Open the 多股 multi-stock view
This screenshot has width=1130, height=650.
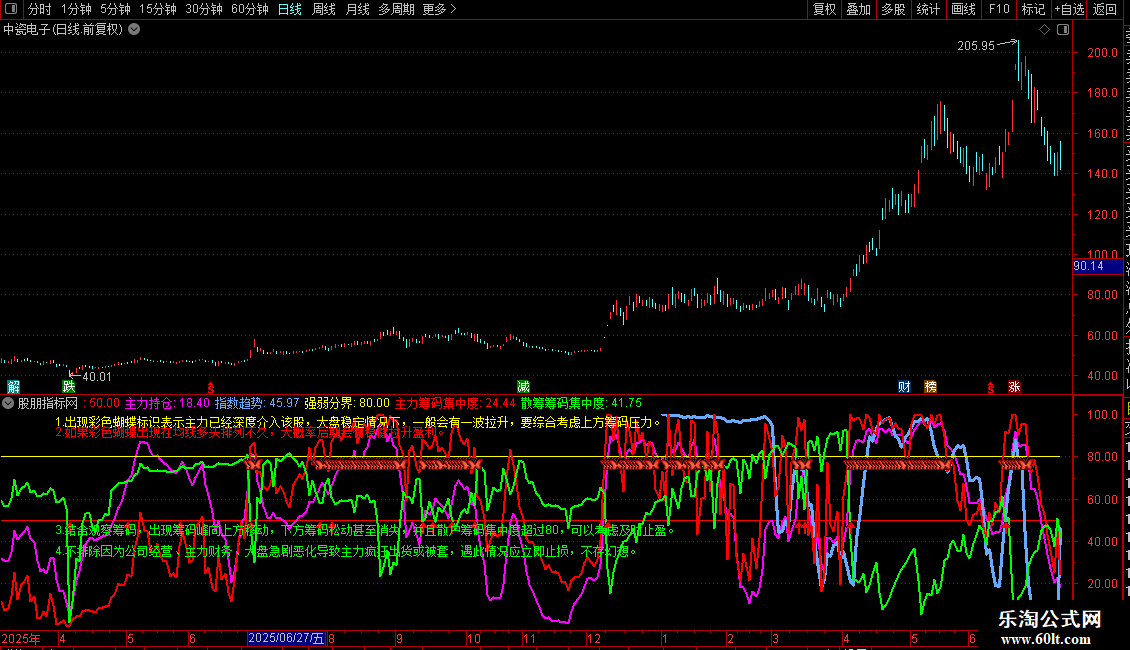coord(893,9)
